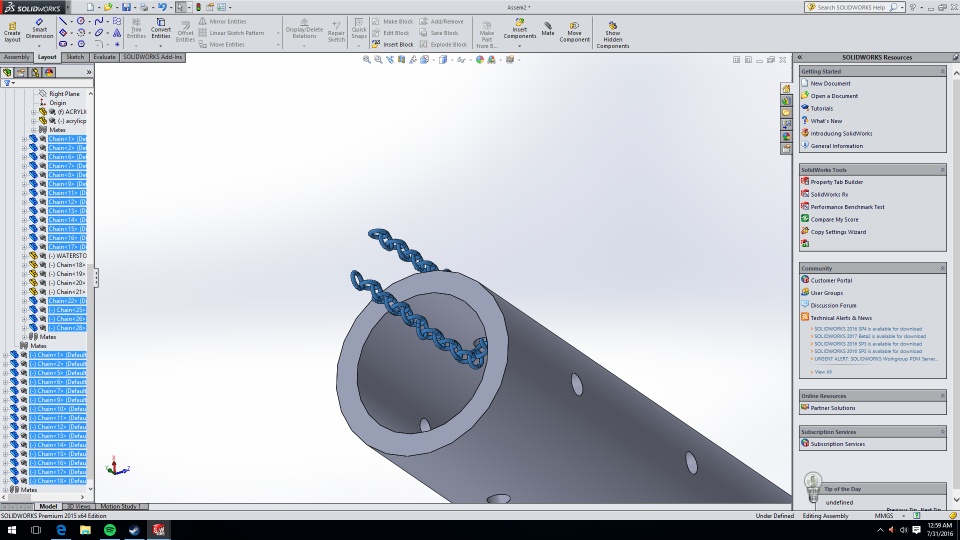Click Convert Entities tool
This screenshot has height=540, width=960.
click(x=161, y=29)
